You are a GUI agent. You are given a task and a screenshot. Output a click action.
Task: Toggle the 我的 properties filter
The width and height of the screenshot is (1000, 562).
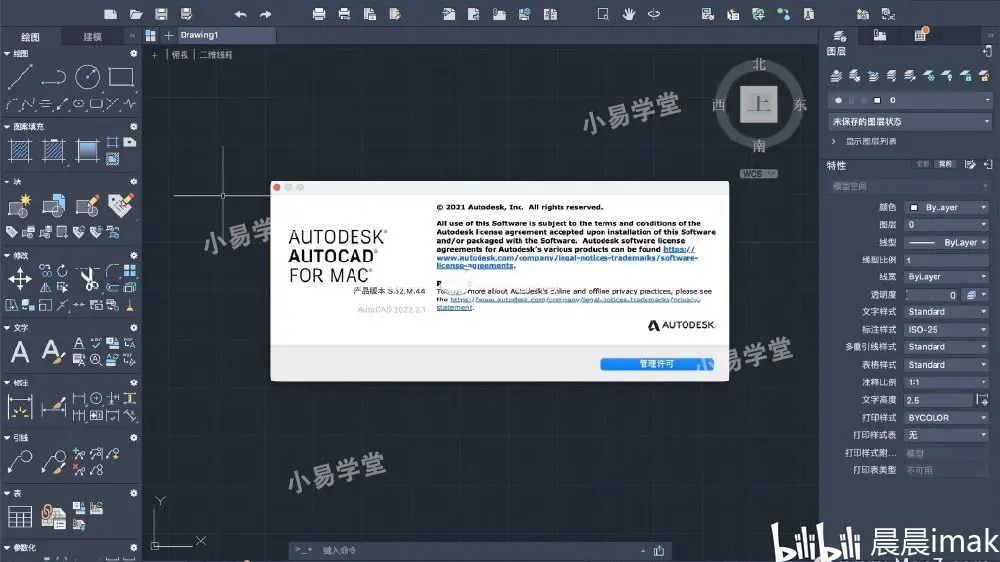click(x=945, y=164)
